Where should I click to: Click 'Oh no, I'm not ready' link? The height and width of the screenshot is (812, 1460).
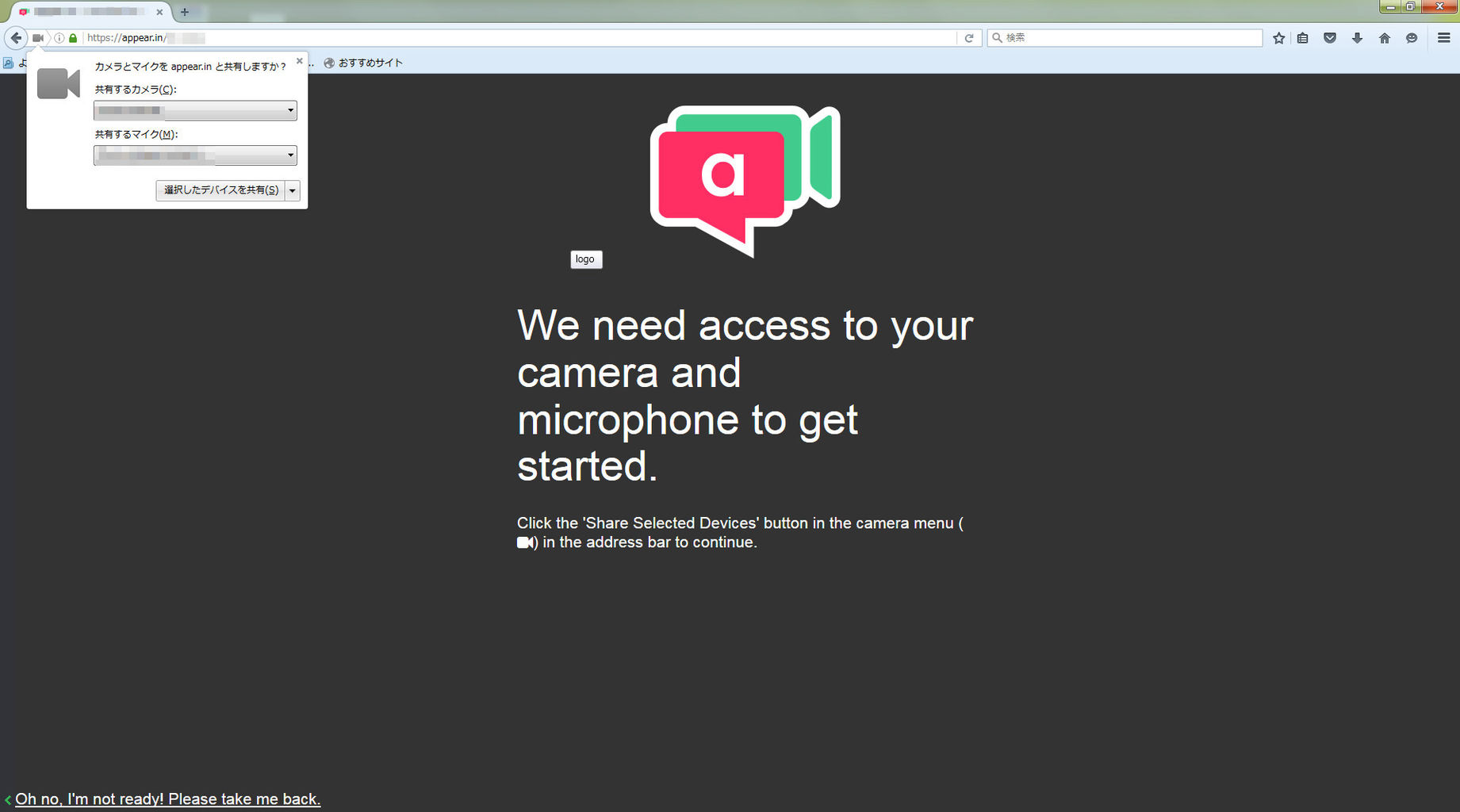[x=167, y=799]
